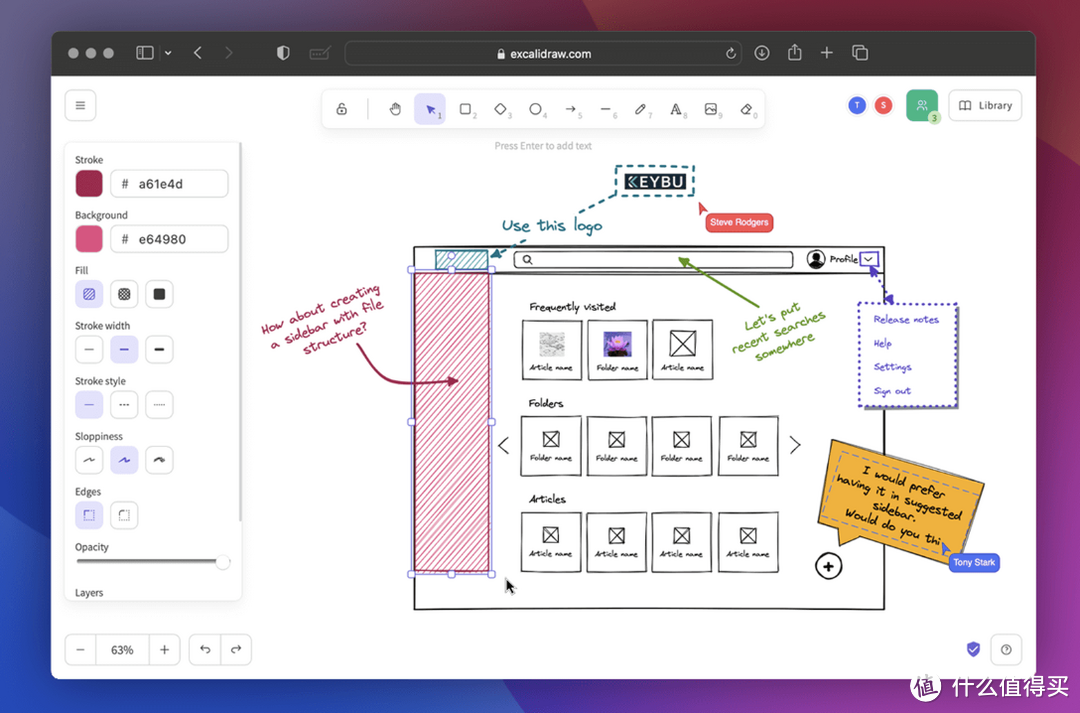Click the Undo button
Screen dimensions: 1080x713
pos(204,649)
